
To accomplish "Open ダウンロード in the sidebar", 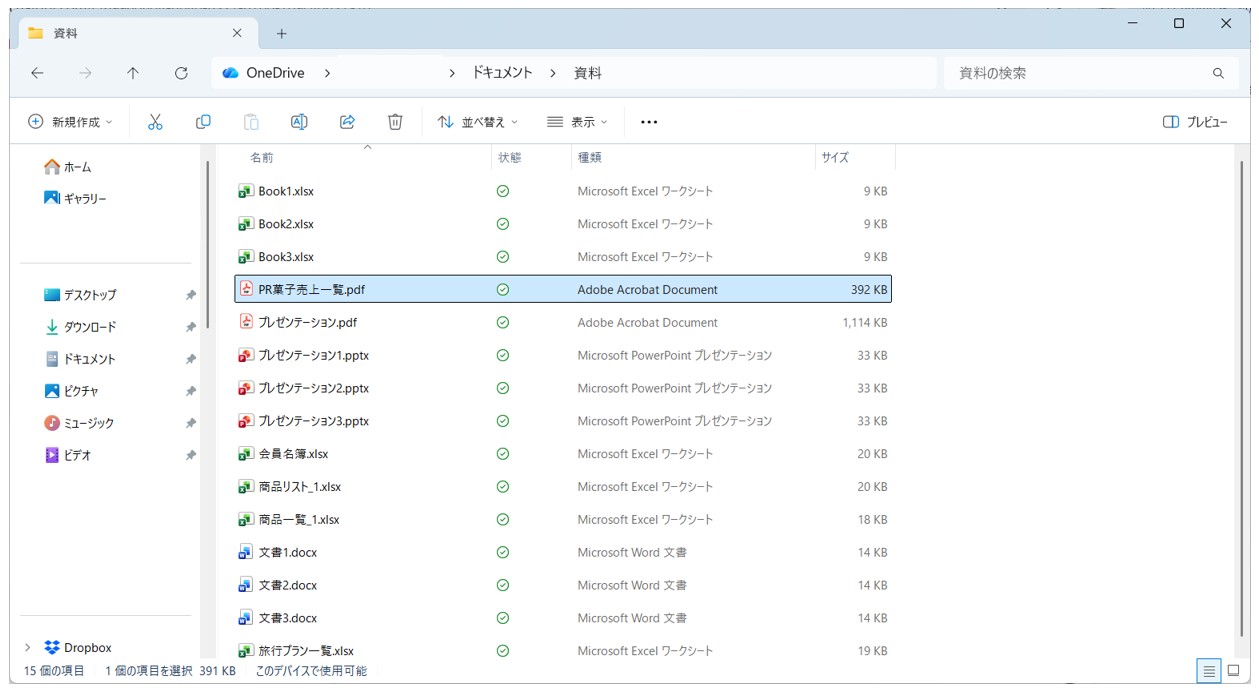I will coord(90,327).
